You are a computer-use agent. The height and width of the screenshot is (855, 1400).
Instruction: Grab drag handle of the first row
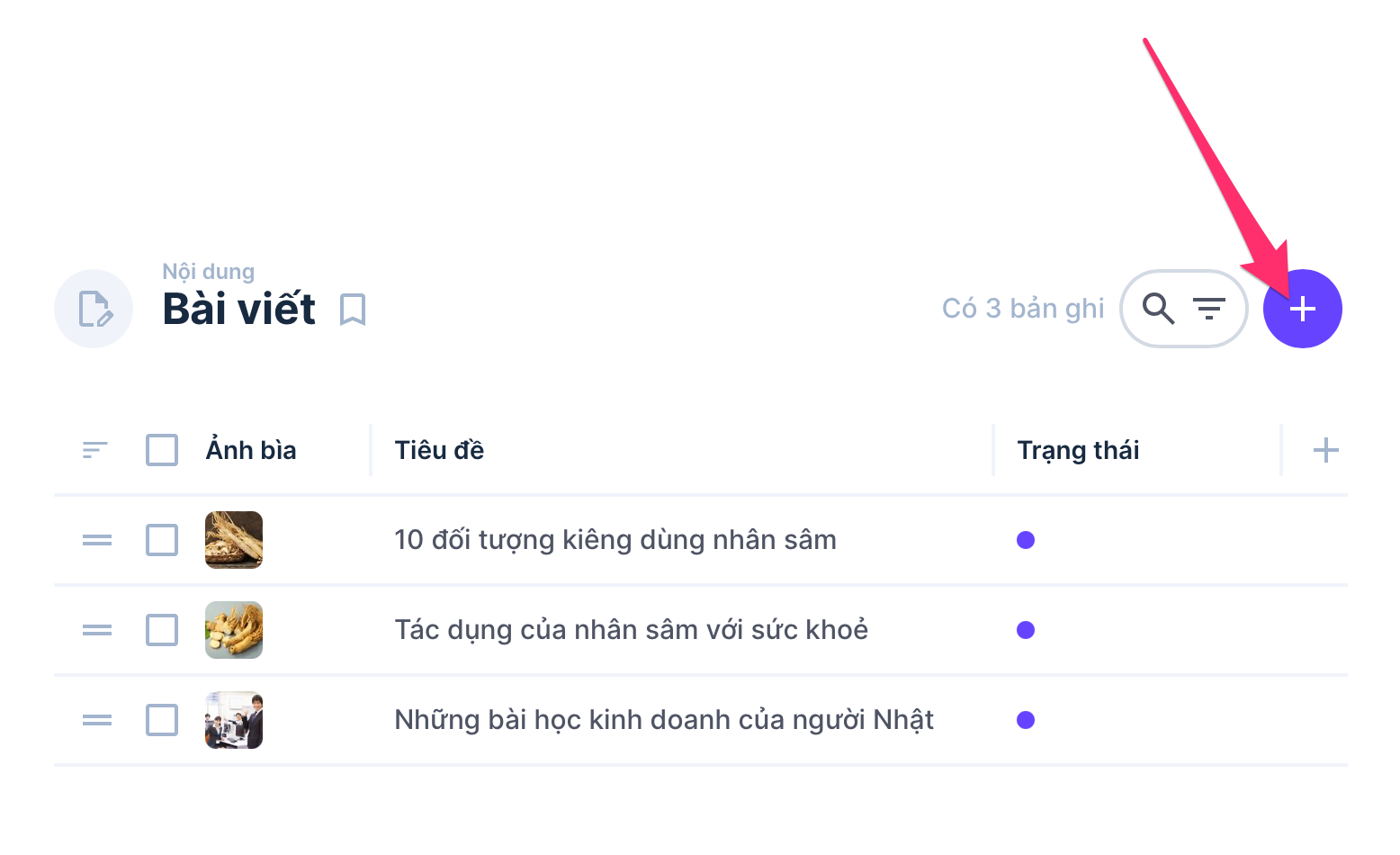point(97,540)
